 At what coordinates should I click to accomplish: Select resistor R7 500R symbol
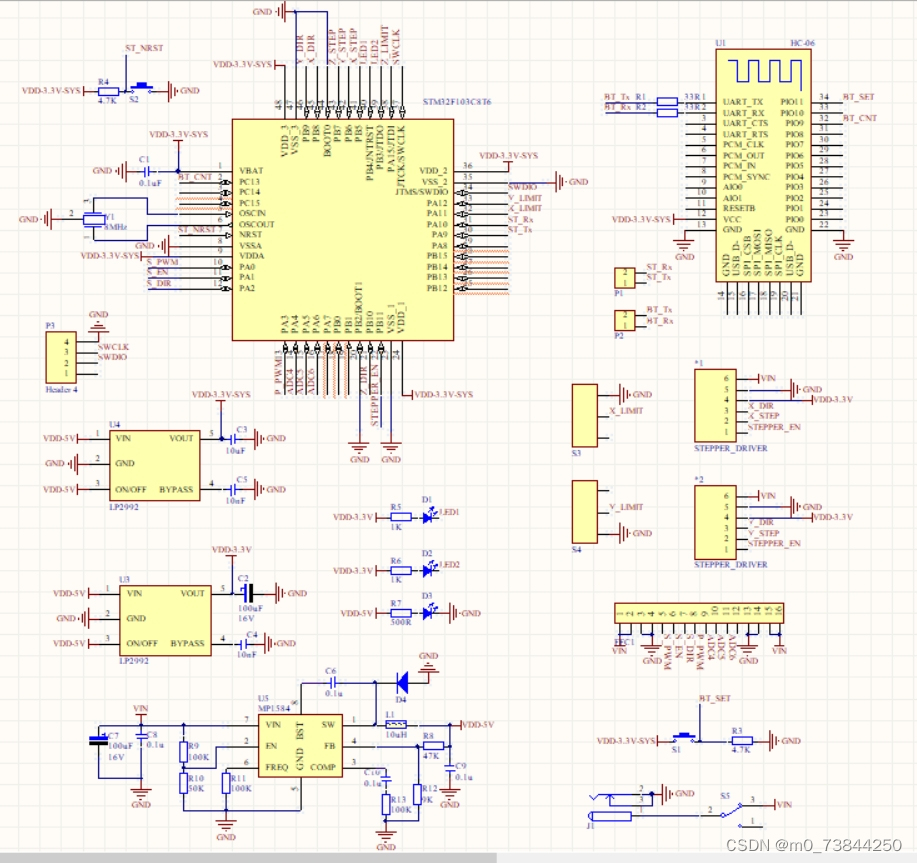(x=401, y=613)
